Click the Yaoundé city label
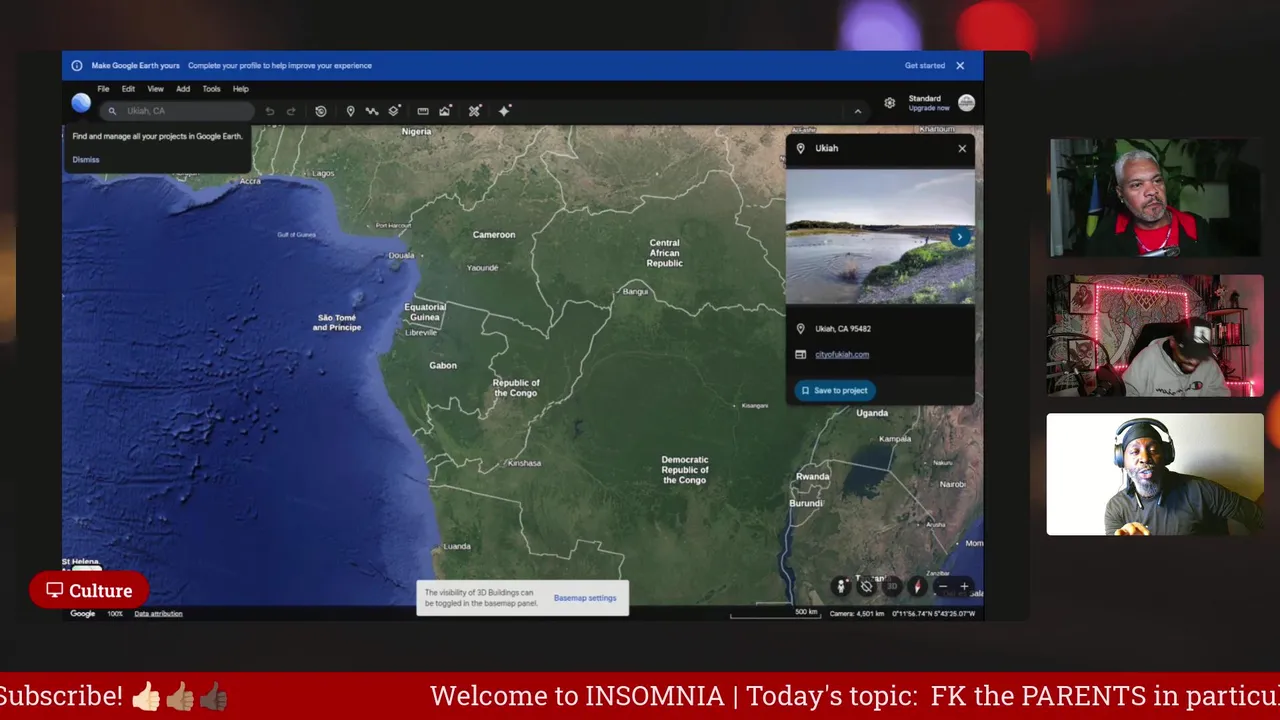This screenshot has width=1280, height=720. click(x=482, y=268)
